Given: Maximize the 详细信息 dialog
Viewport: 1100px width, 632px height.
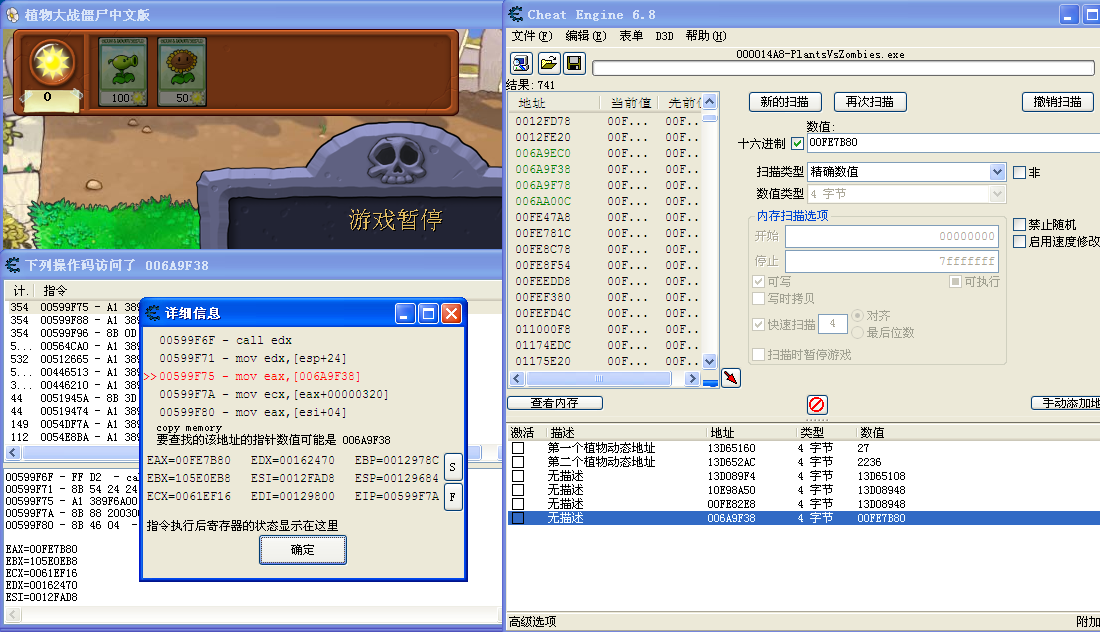Looking at the screenshot, I should click(x=428, y=314).
